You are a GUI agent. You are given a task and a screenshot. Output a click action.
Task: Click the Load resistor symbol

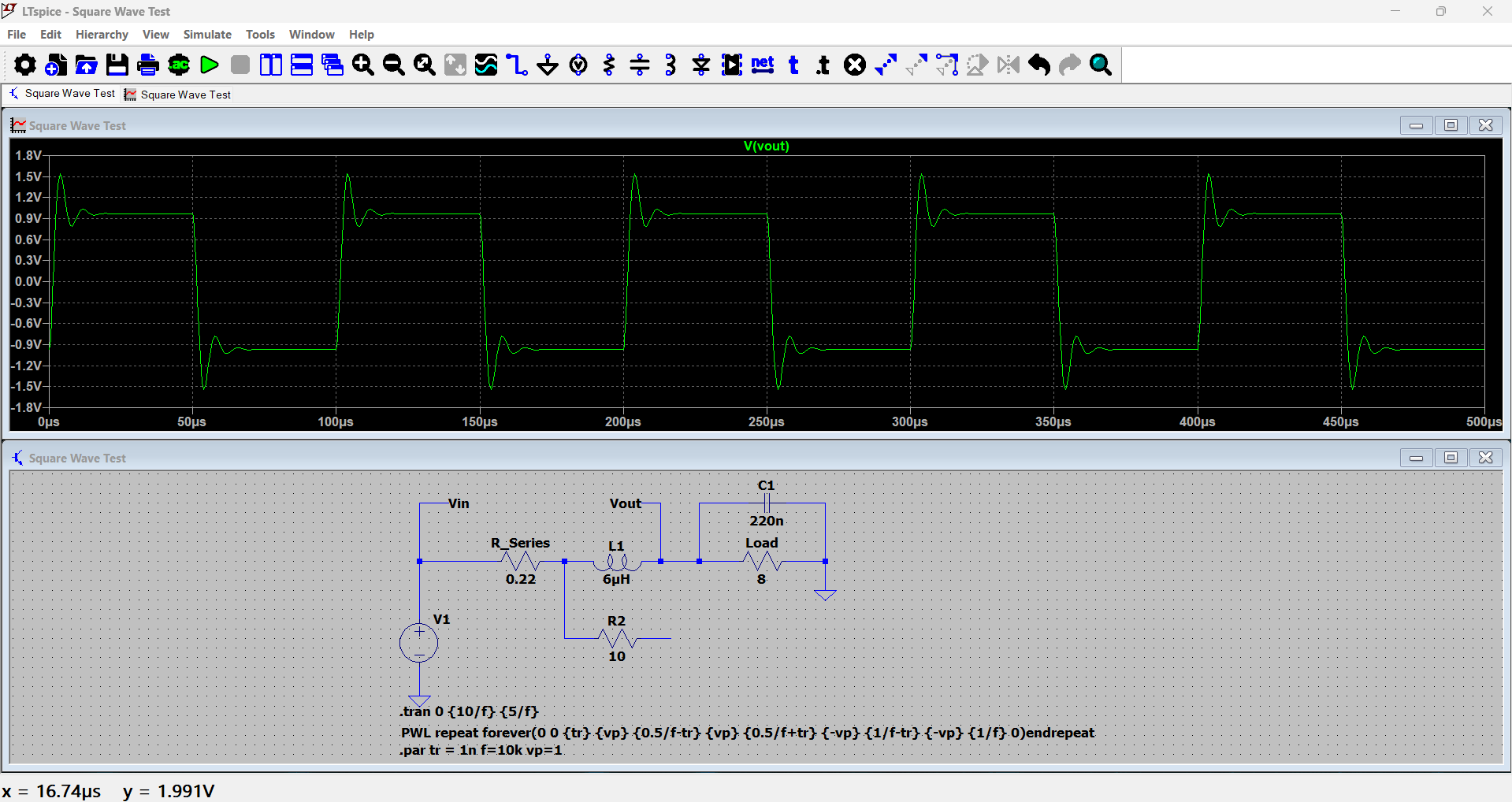pos(762,561)
